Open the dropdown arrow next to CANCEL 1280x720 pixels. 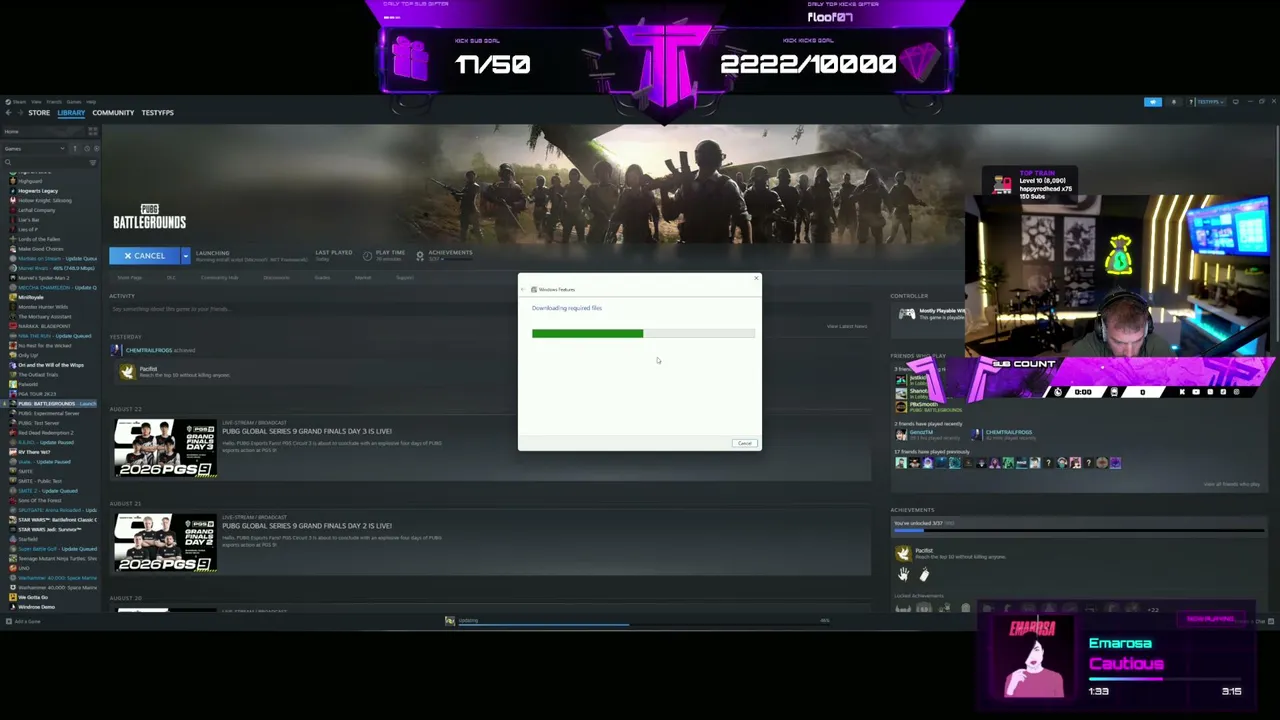185,256
